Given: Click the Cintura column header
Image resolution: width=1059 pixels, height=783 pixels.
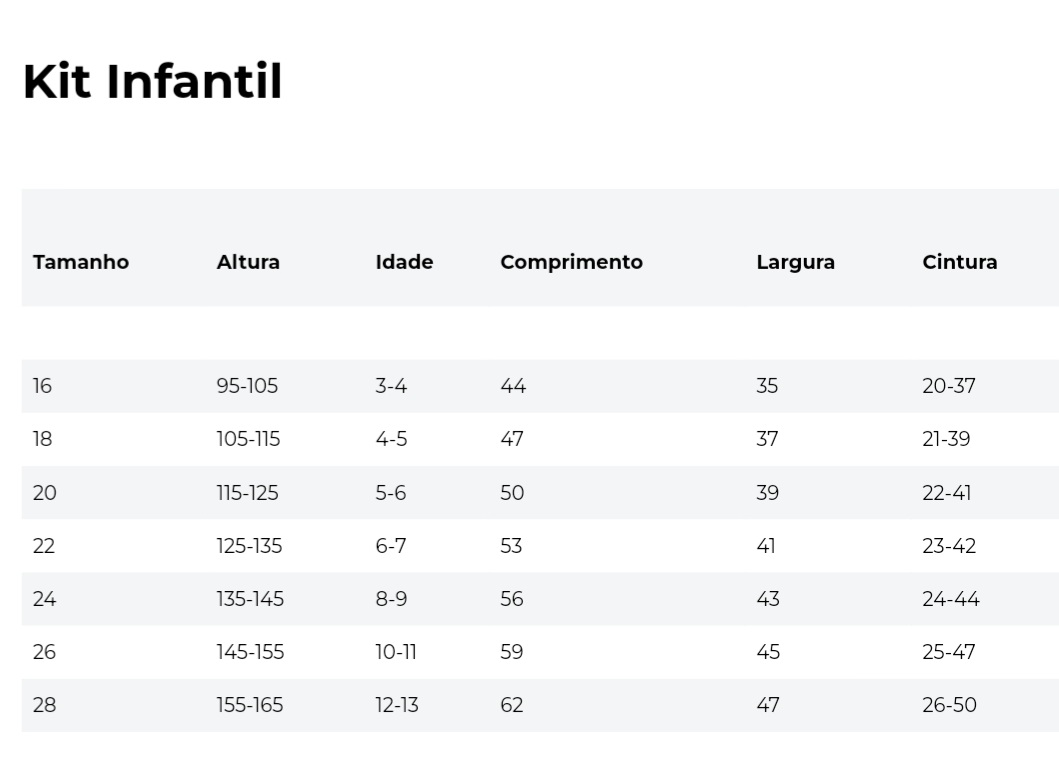Looking at the screenshot, I should [960, 262].
